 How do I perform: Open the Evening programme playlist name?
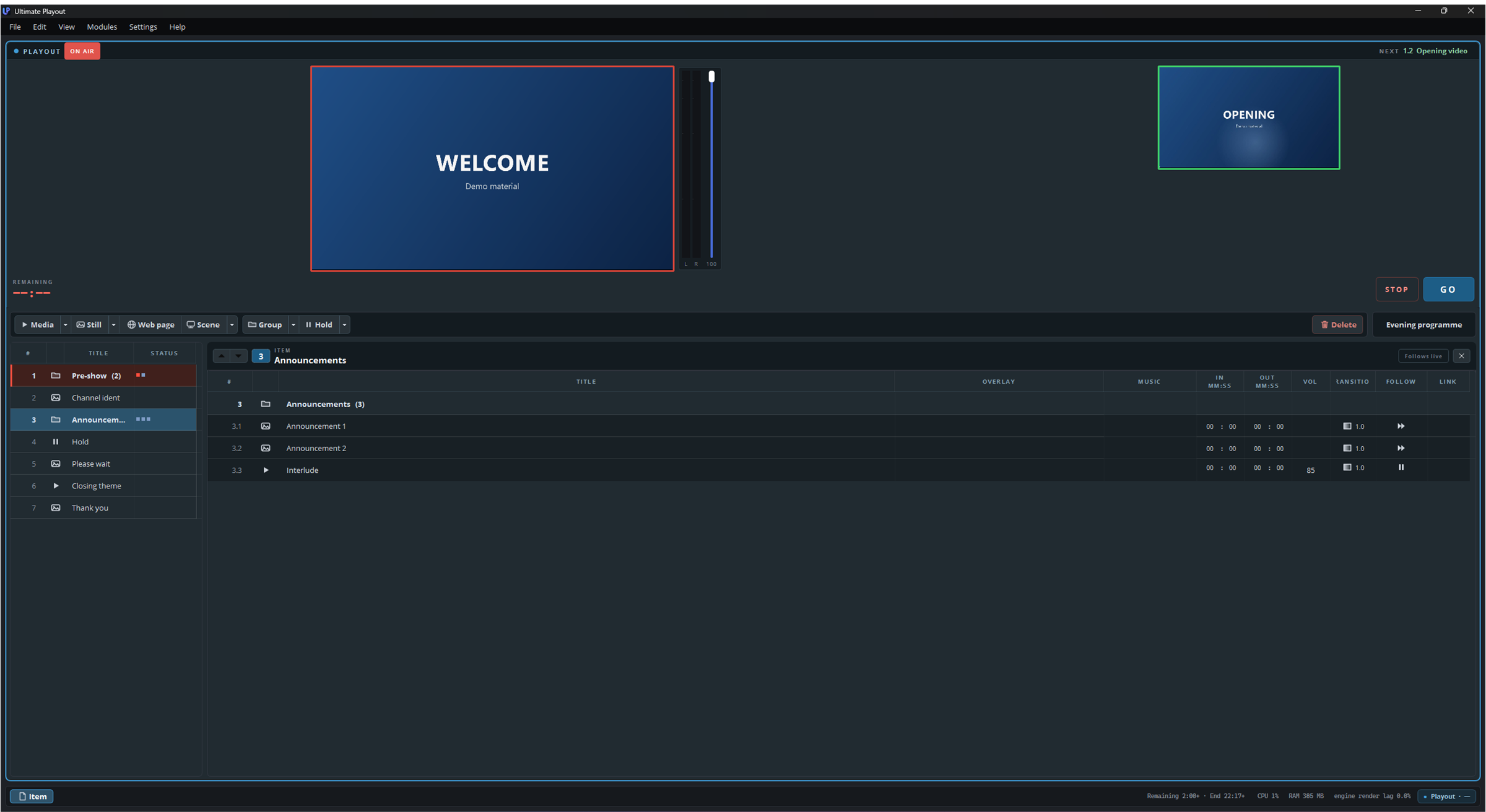1423,324
